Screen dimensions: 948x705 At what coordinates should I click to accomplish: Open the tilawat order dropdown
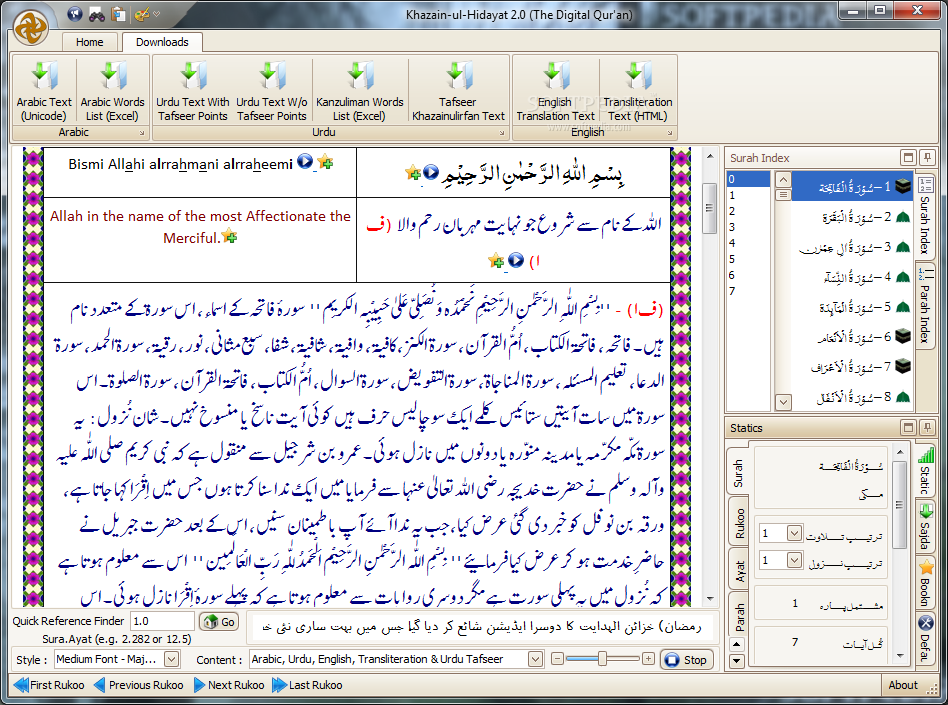[x=794, y=533]
